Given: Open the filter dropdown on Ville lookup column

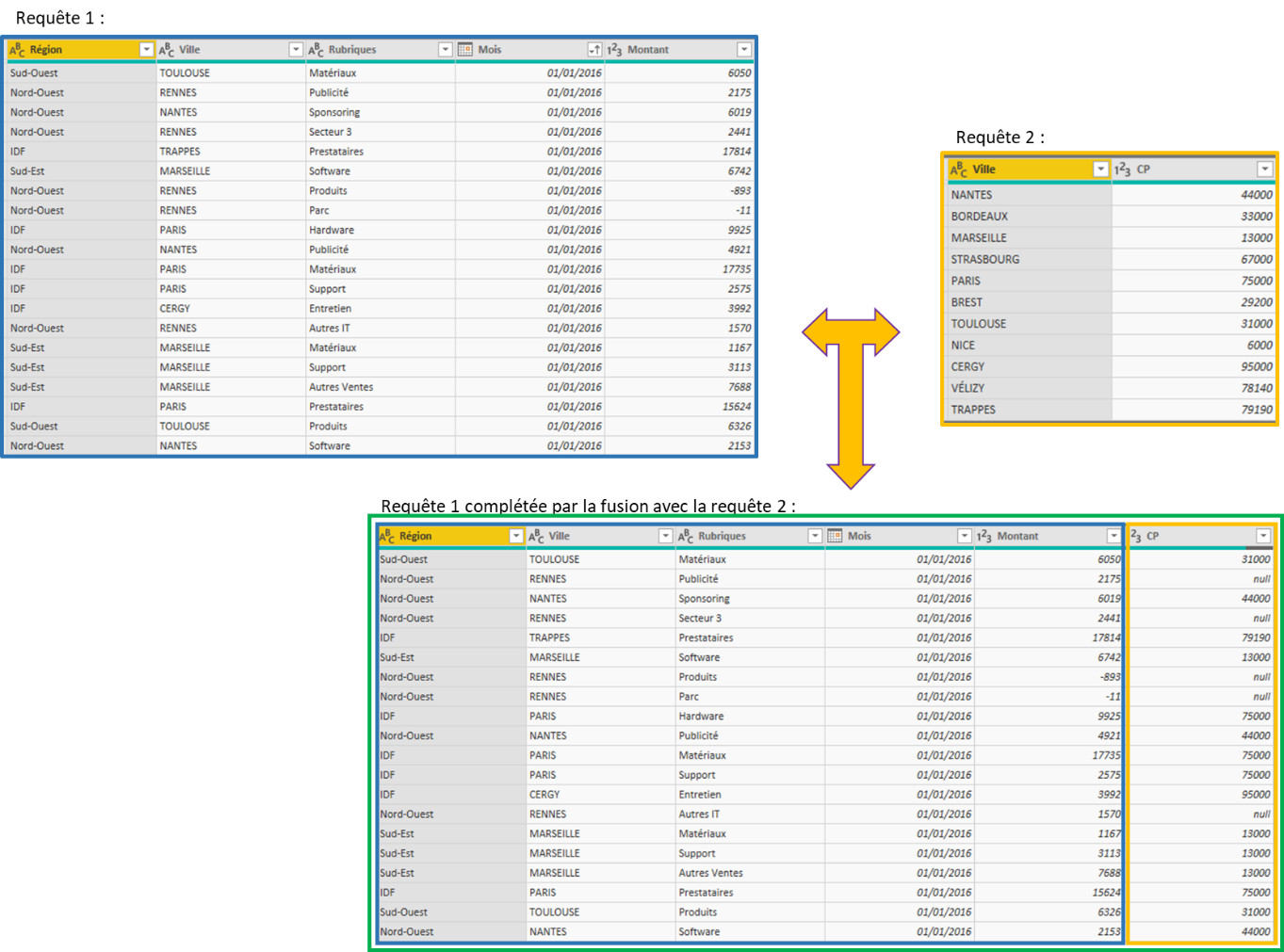Looking at the screenshot, I should click(x=1099, y=169).
